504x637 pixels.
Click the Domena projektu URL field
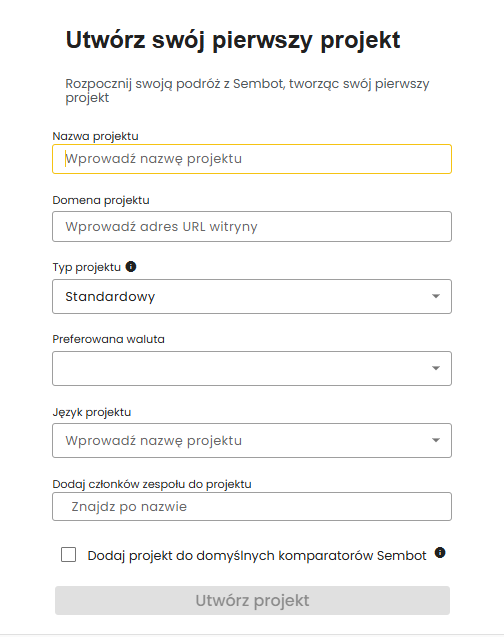252,226
